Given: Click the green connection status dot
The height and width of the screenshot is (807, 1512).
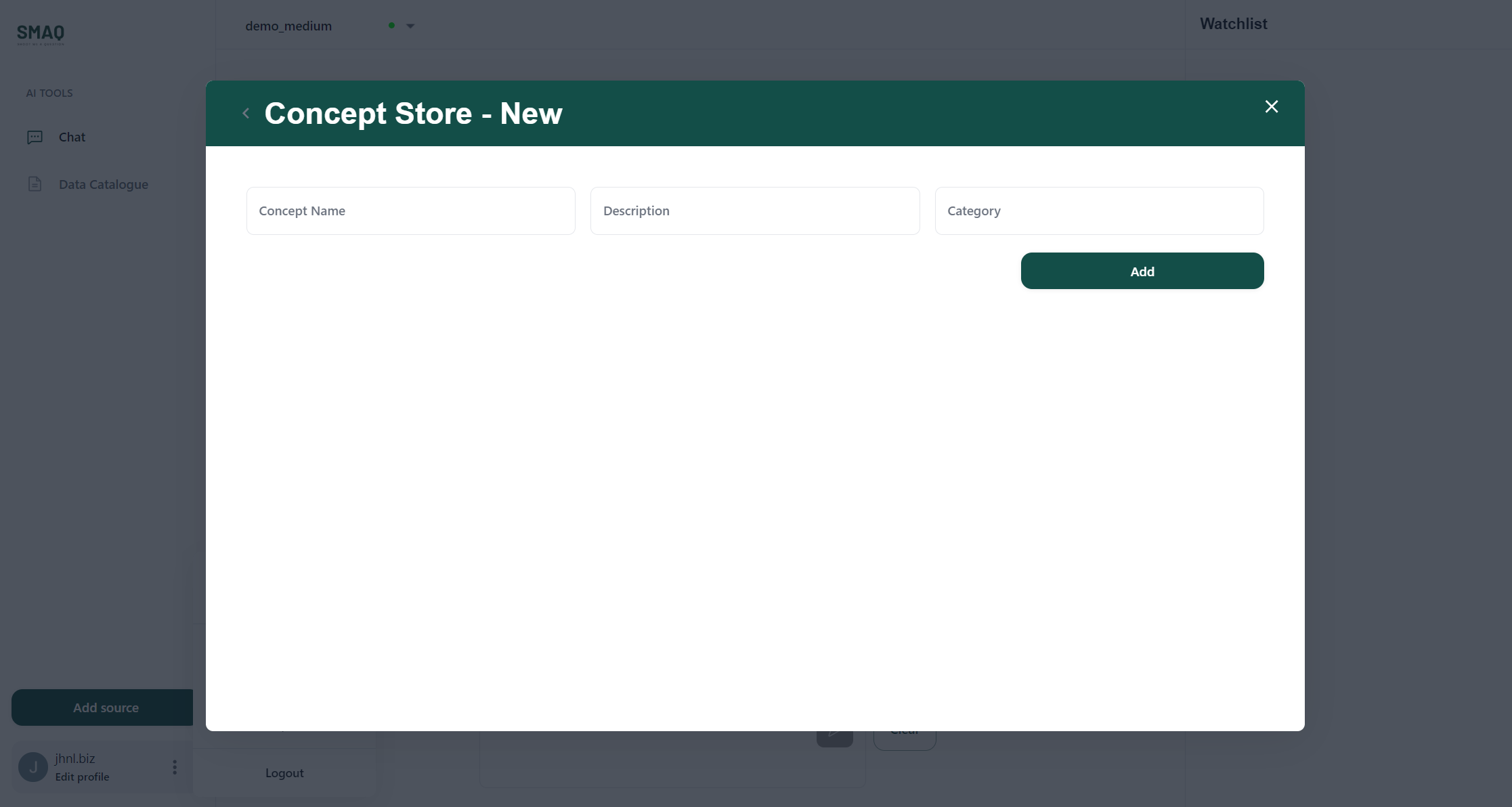Looking at the screenshot, I should click(x=391, y=26).
